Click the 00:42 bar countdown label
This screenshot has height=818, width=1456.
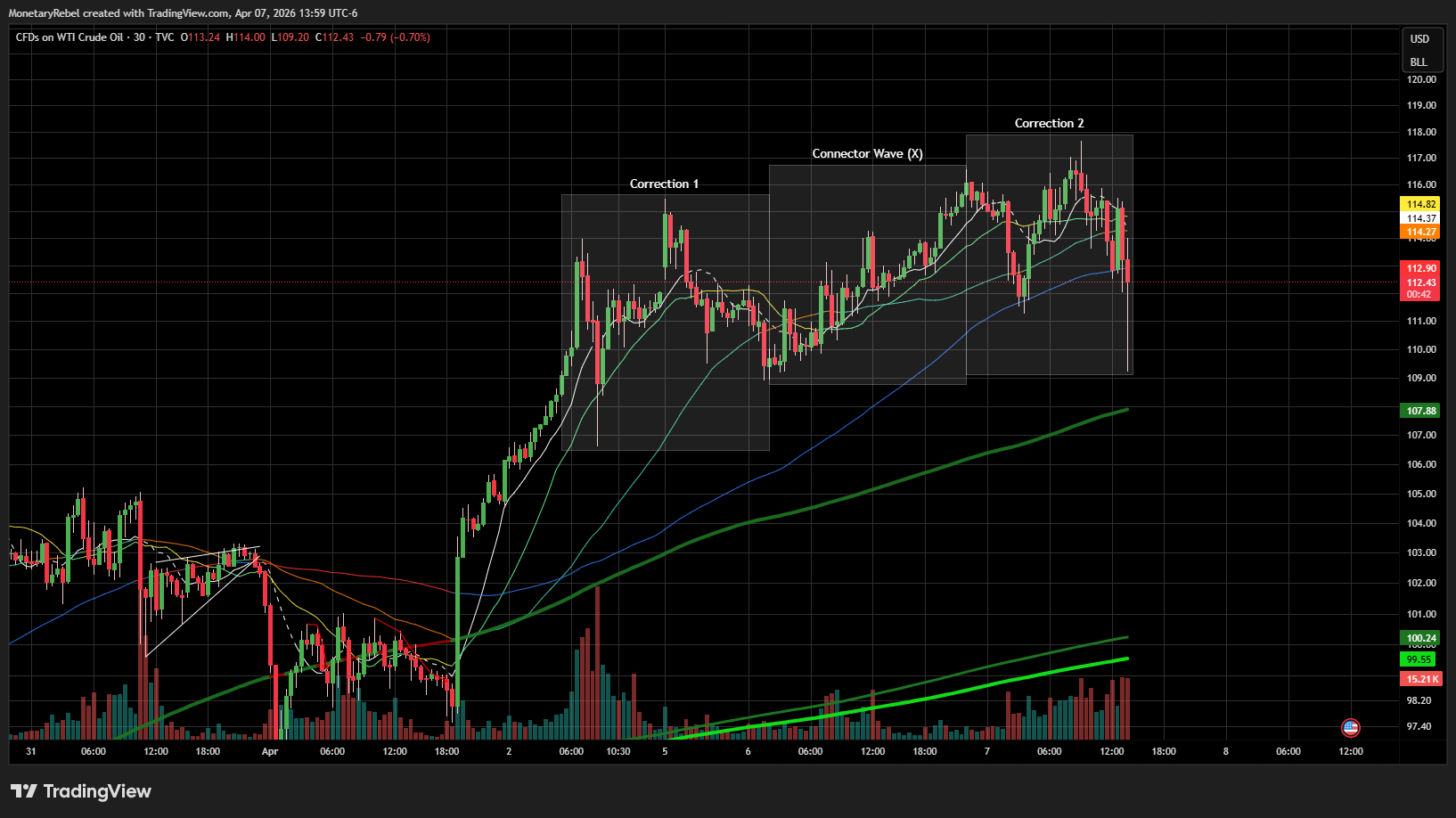[x=1419, y=295]
